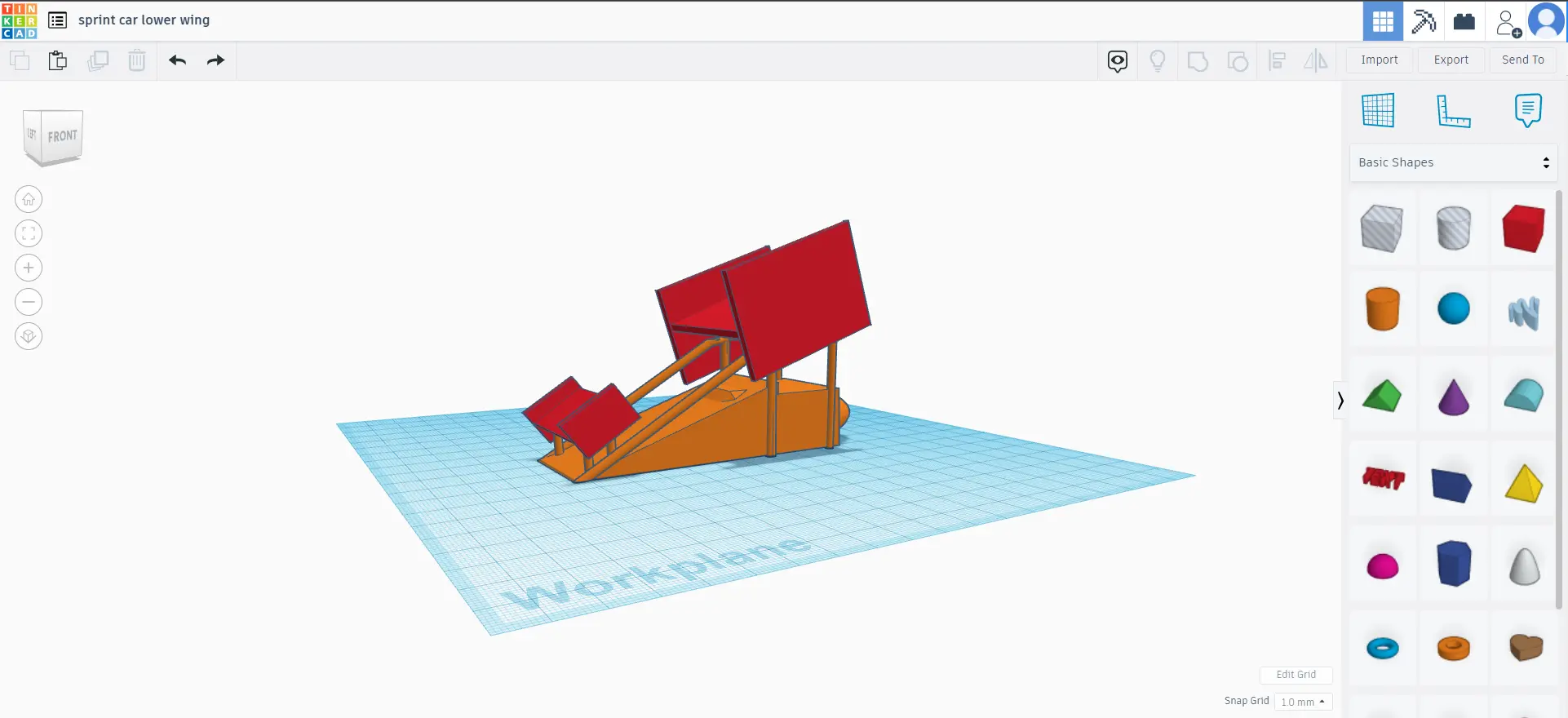Viewport: 1568px width, 718px height.
Task: Open the Snap Grid dropdown
Action: (x=1303, y=702)
